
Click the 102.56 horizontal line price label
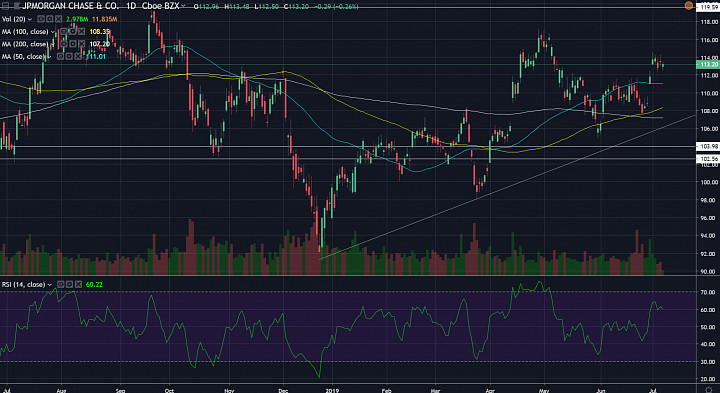[x=708, y=159]
